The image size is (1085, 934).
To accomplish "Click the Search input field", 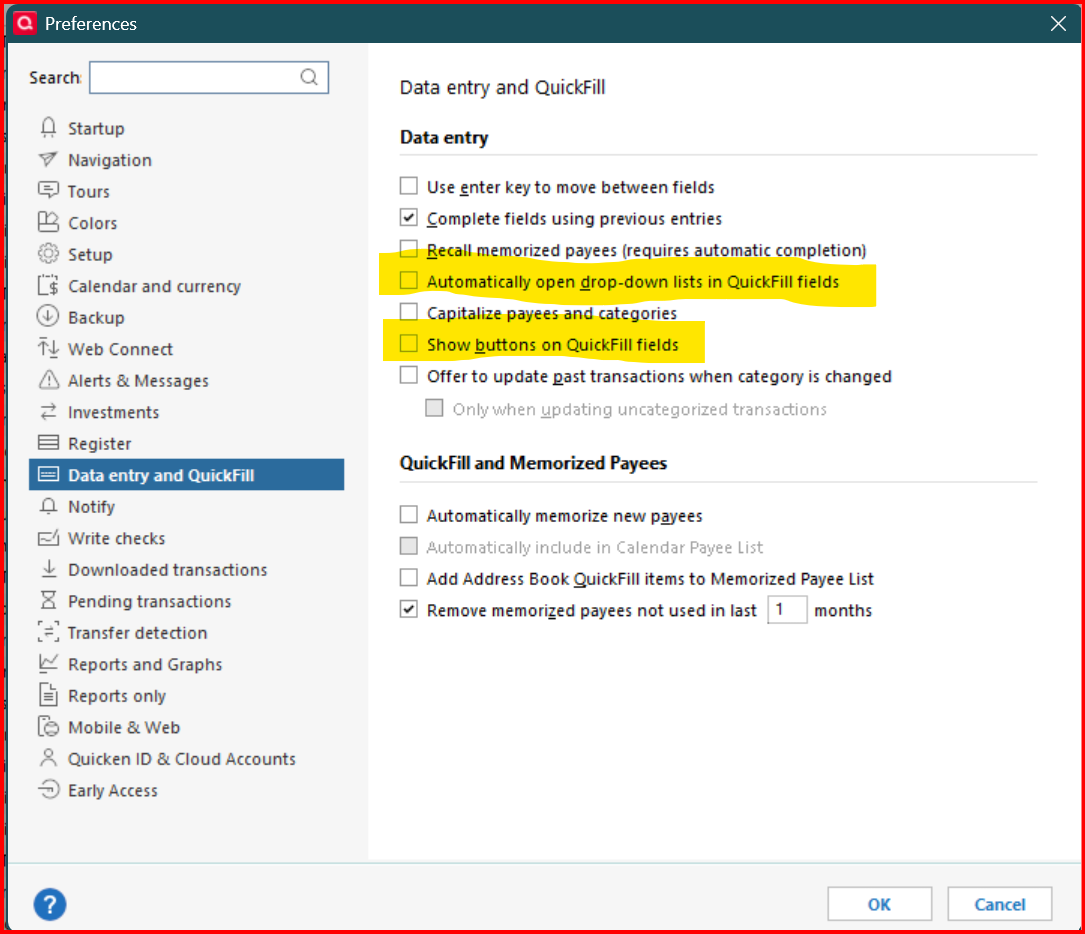I will pos(209,77).
